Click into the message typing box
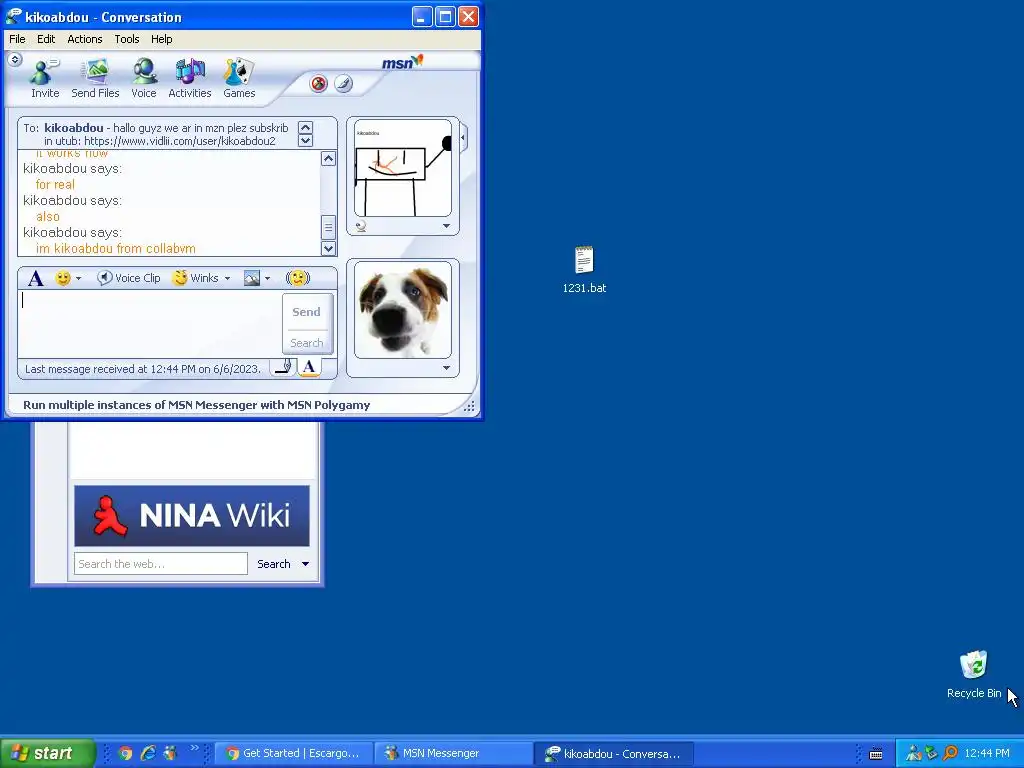Image resolution: width=1024 pixels, height=768 pixels. pyautogui.click(x=150, y=325)
